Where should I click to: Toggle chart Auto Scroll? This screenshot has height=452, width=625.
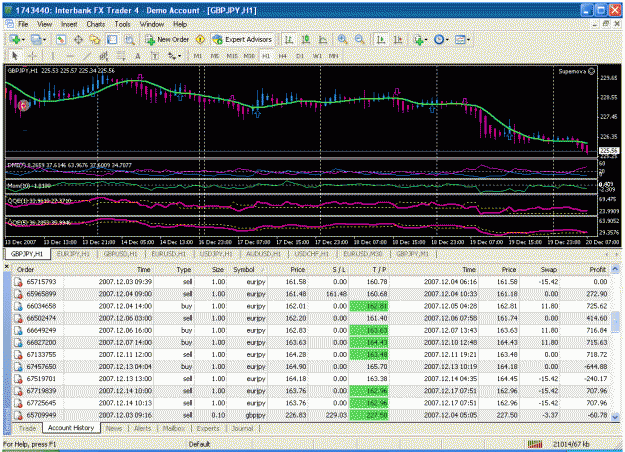[x=381, y=39]
